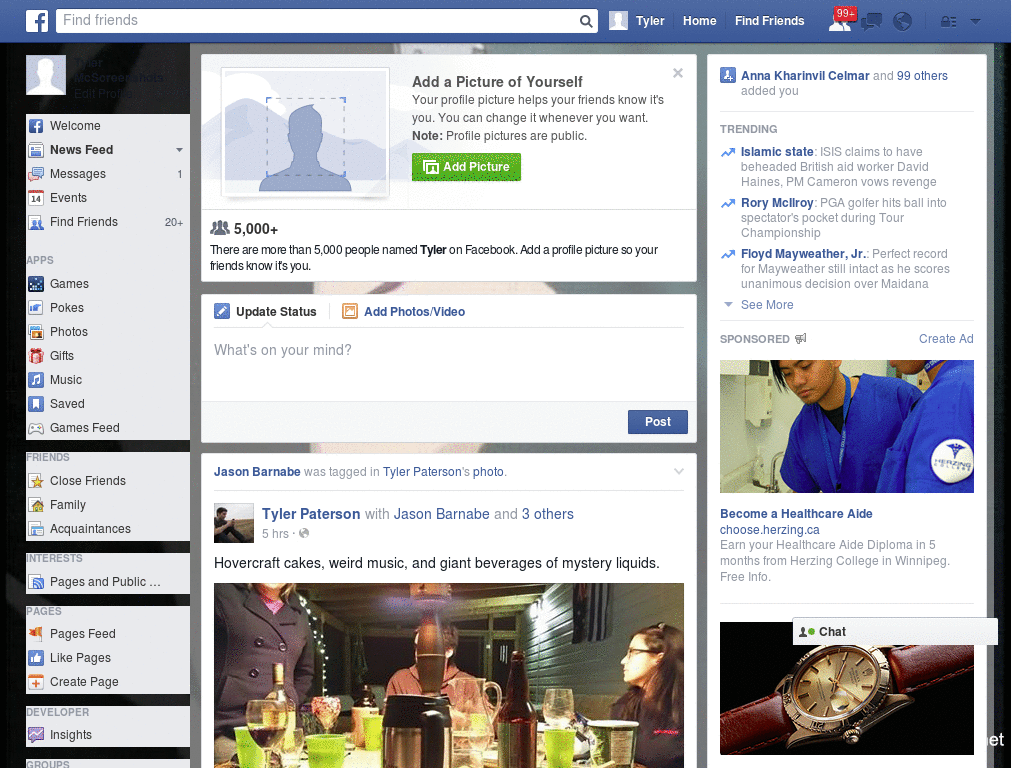Viewport: 1024px width, 768px height.
Task: Select the Update Status tab
Action: click(266, 312)
